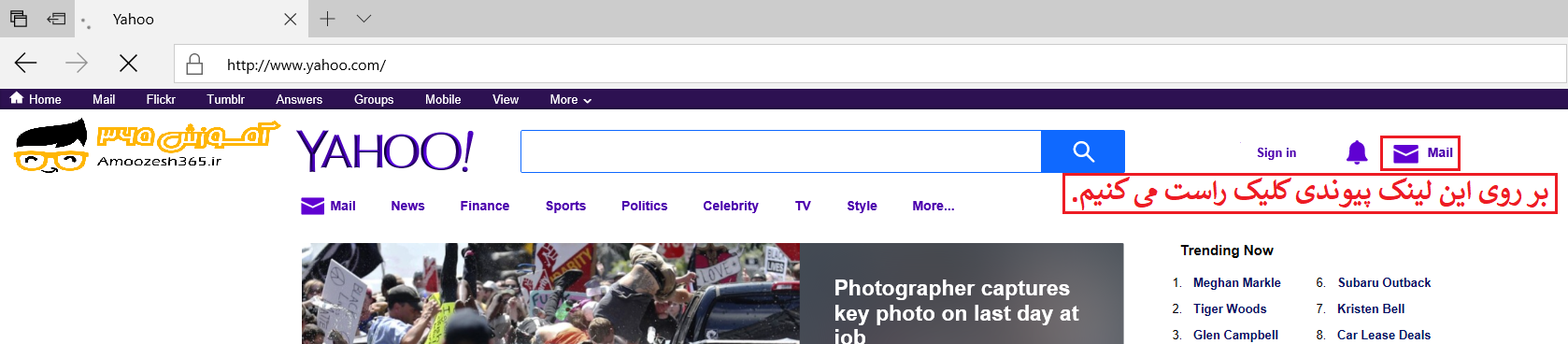Close the Yahoo browser tab
1568x344 pixels.
(x=290, y=19)
